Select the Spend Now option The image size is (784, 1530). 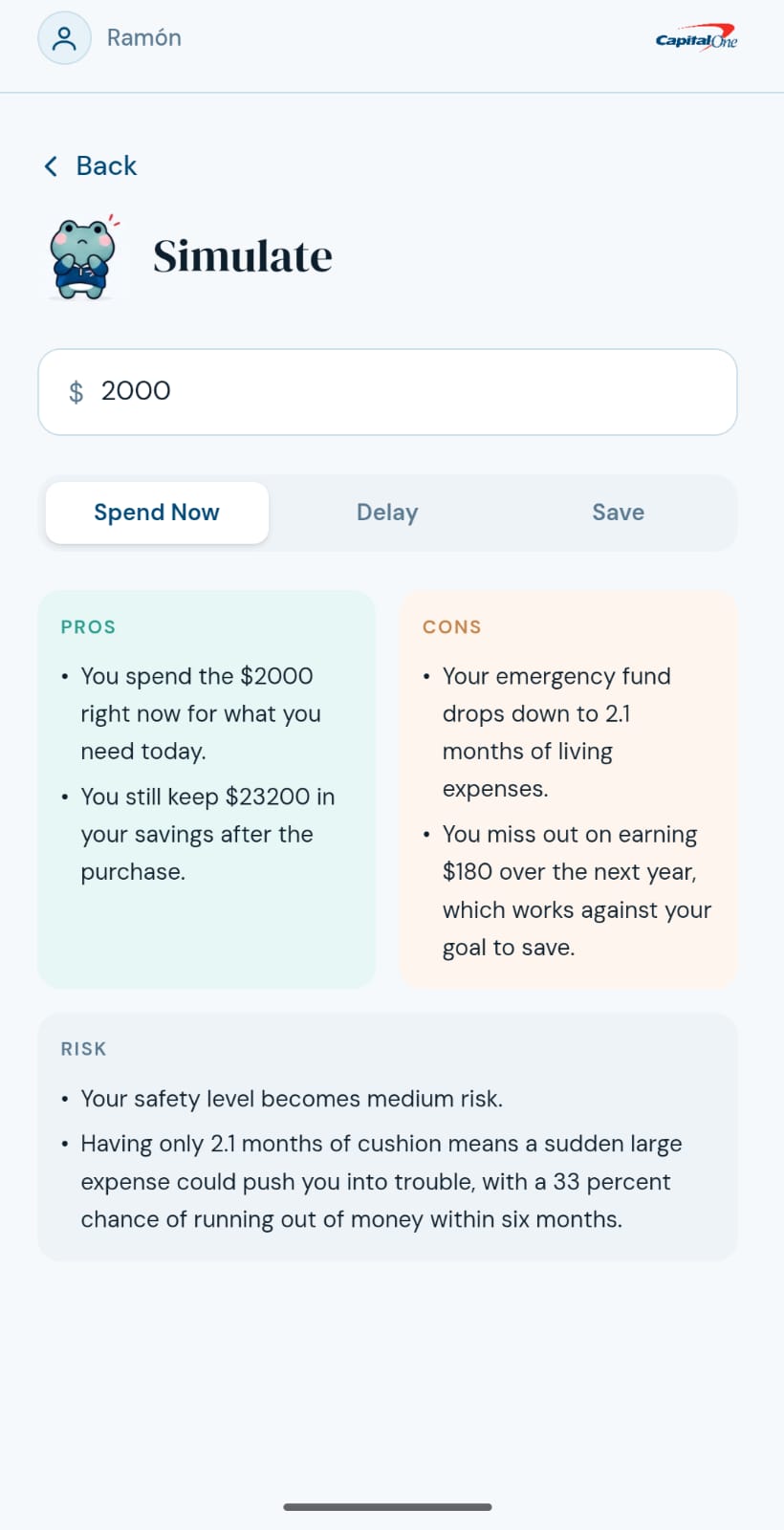click(157, 513)
